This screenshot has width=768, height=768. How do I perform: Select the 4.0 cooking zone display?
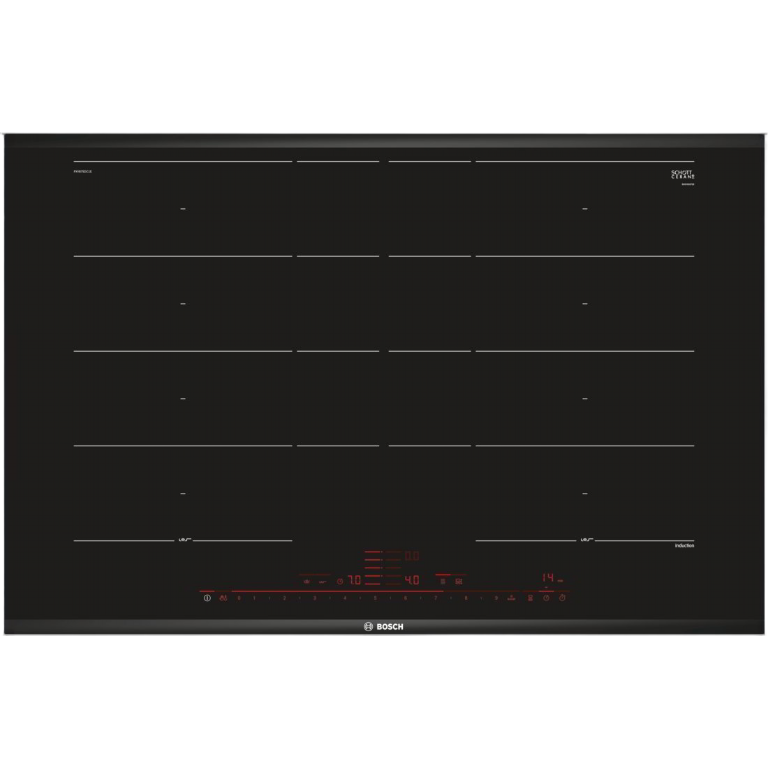tap(411, 579)
